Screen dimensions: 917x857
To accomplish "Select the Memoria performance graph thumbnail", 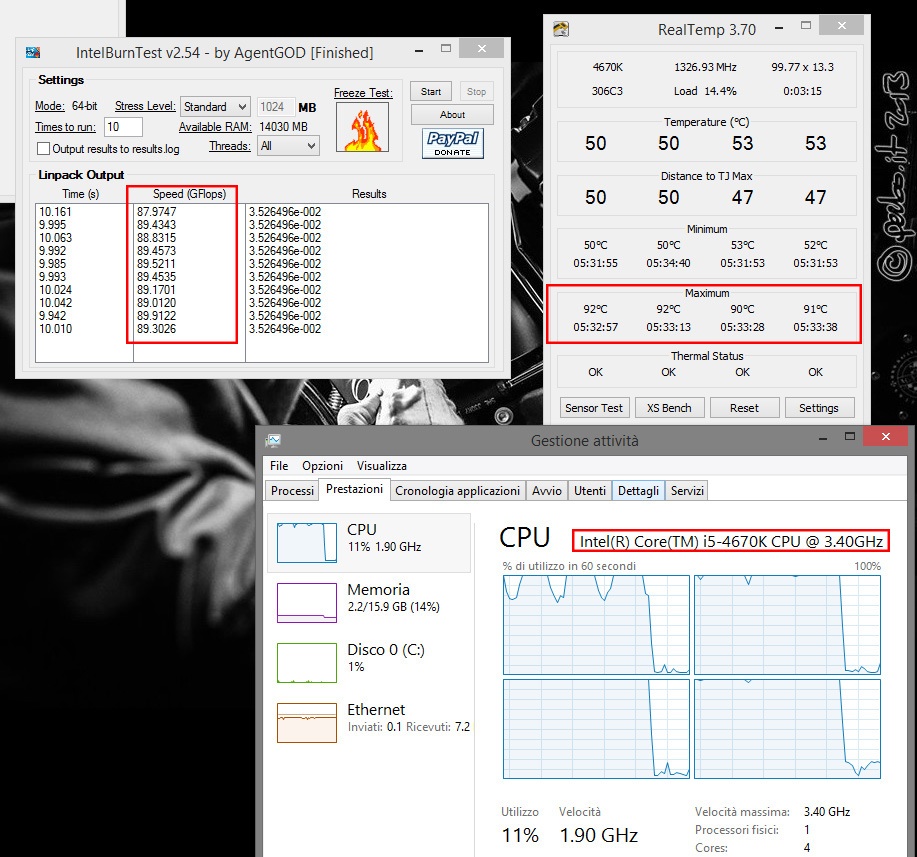I will 306,603.
